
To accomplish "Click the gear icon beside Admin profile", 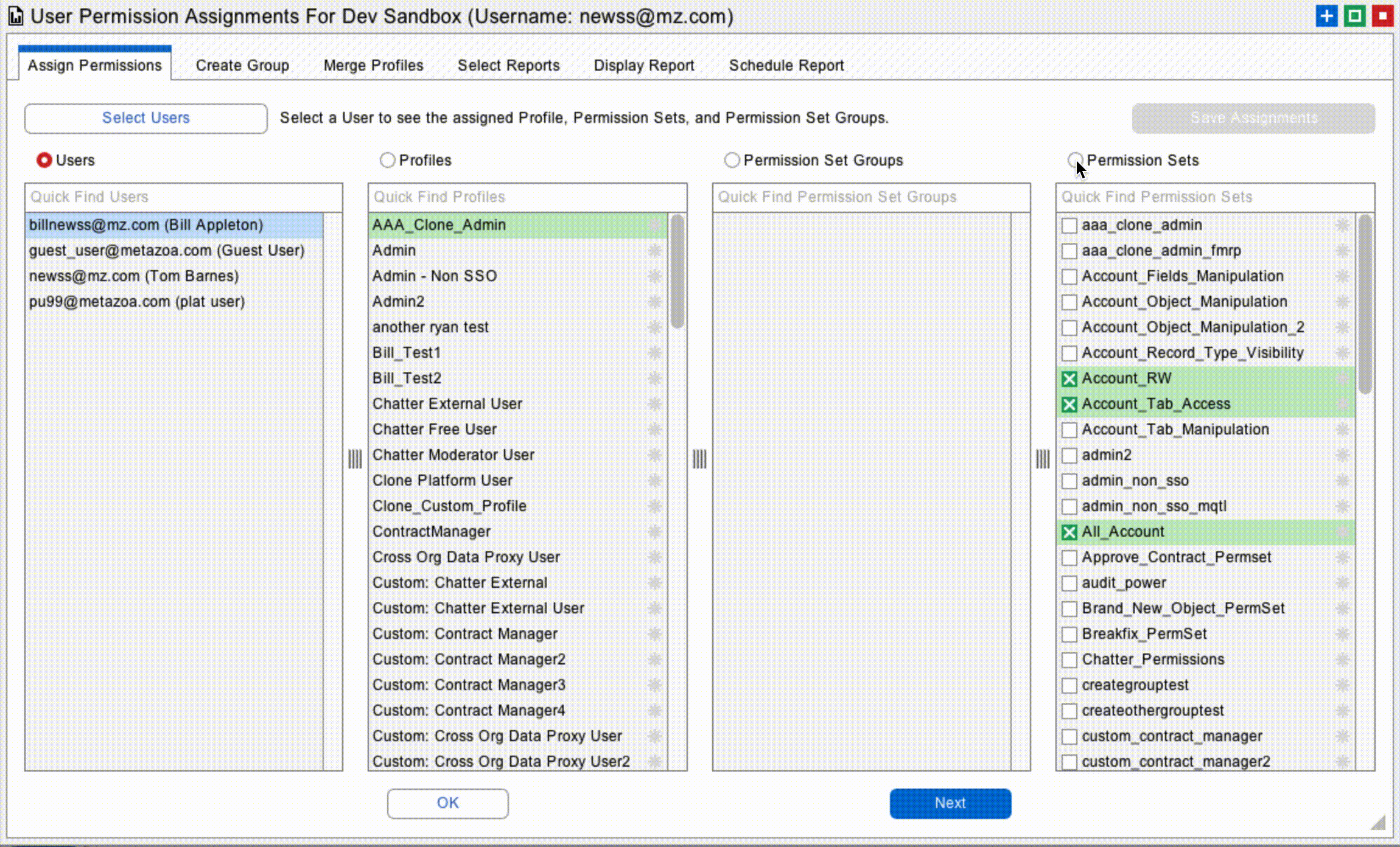I will pos(654,251).
